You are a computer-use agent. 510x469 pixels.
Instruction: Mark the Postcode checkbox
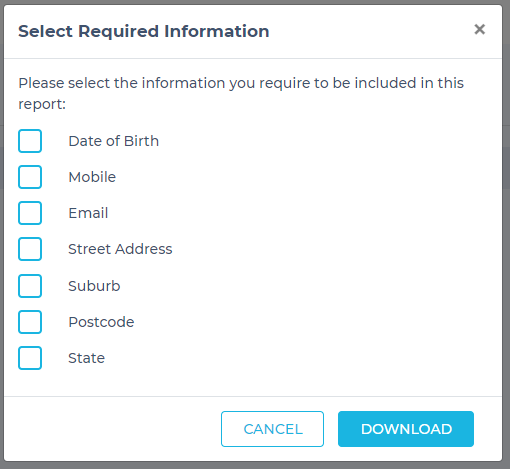click(x=30, y=322)
